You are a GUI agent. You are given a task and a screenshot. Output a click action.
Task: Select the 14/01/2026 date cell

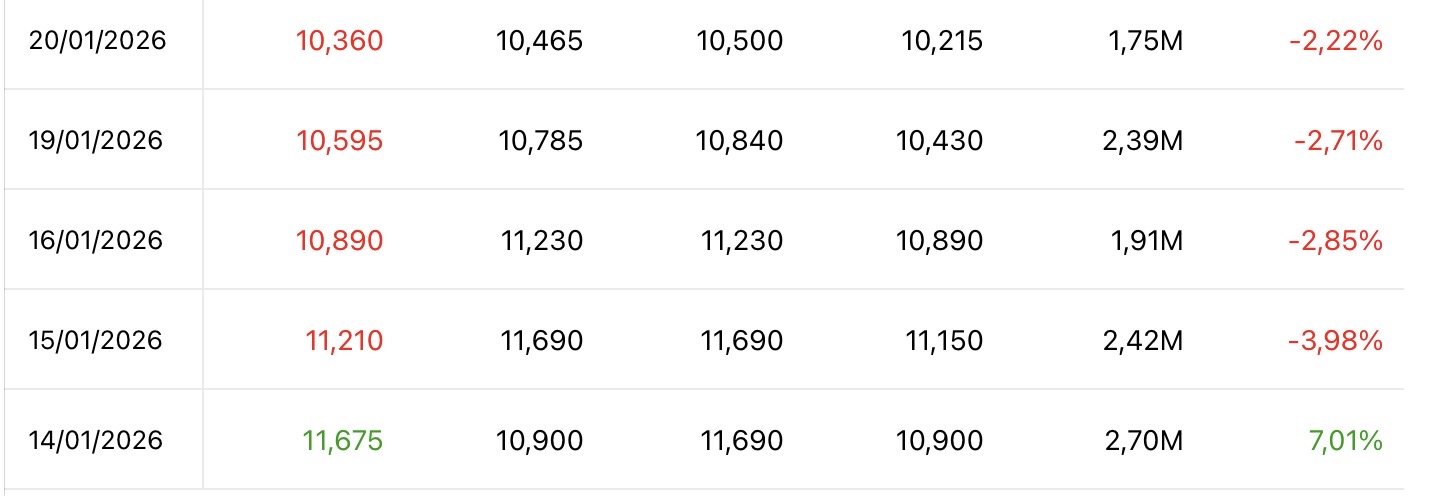[95, 441]
